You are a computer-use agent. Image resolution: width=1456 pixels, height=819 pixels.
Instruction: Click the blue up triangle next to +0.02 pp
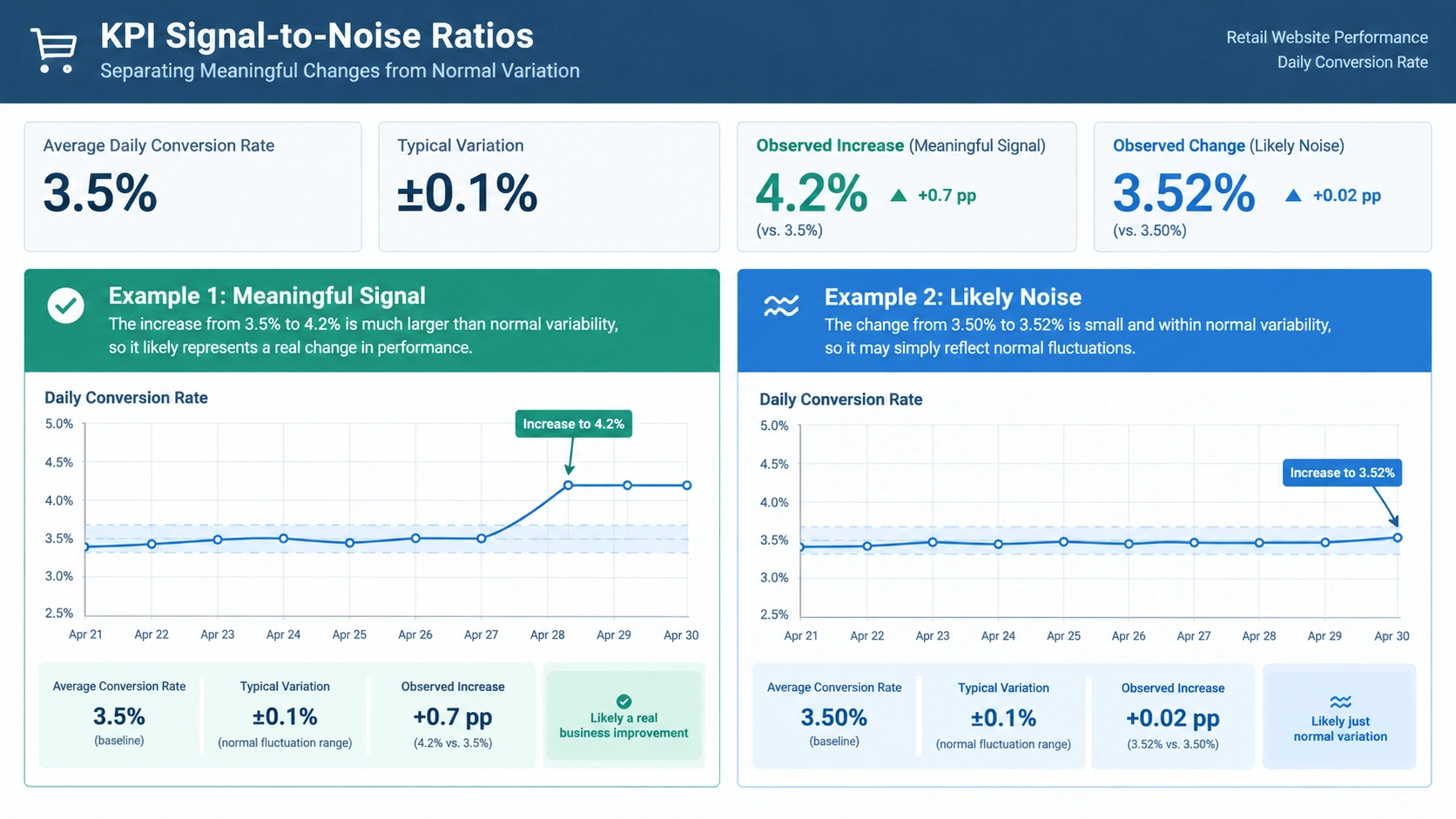click(1293, 196)
